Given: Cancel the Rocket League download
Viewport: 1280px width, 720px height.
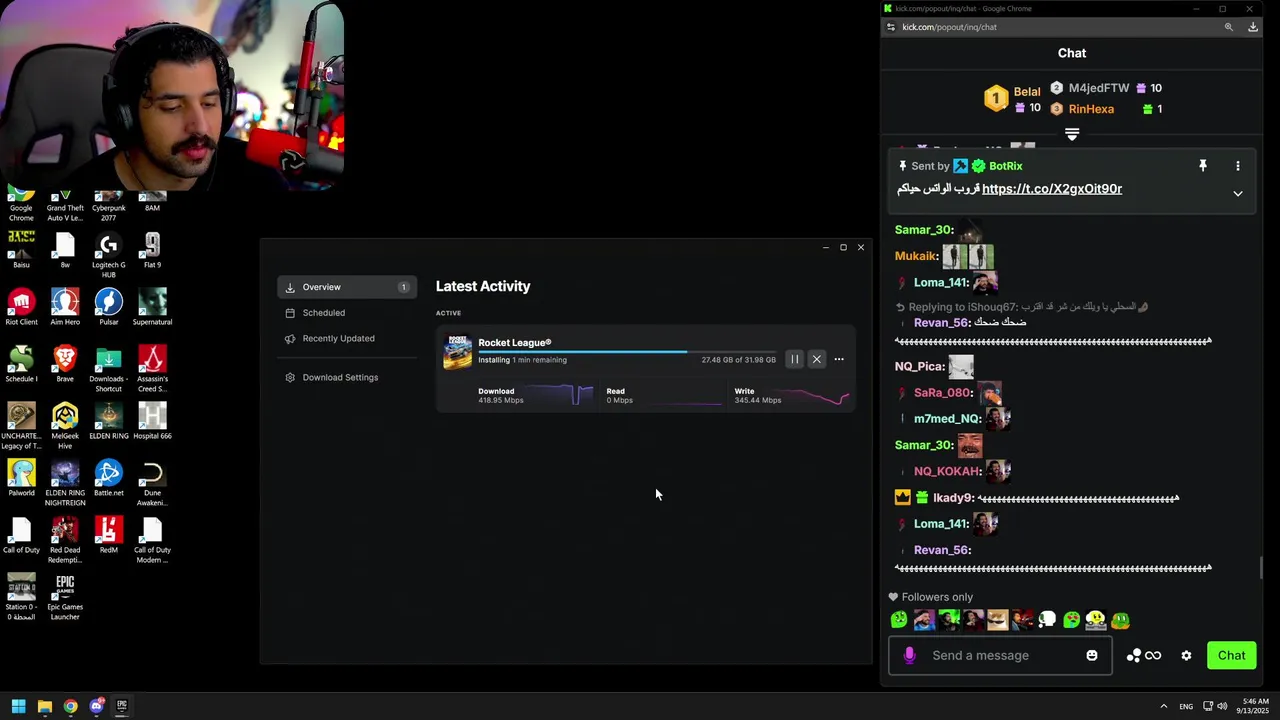Looking at the screenshot, I should pos(816,359).
